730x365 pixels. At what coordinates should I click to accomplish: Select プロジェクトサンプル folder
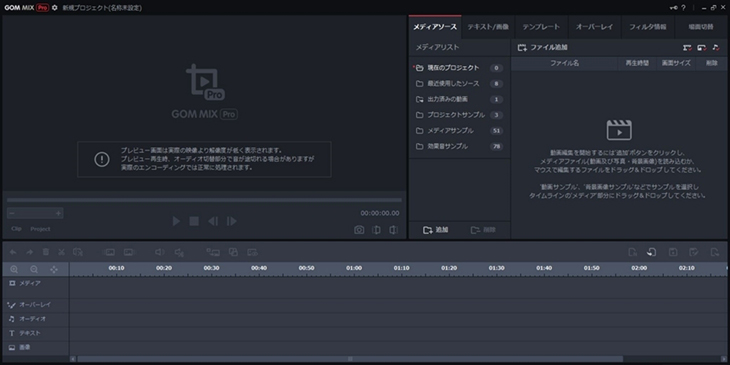coord(459,115)
